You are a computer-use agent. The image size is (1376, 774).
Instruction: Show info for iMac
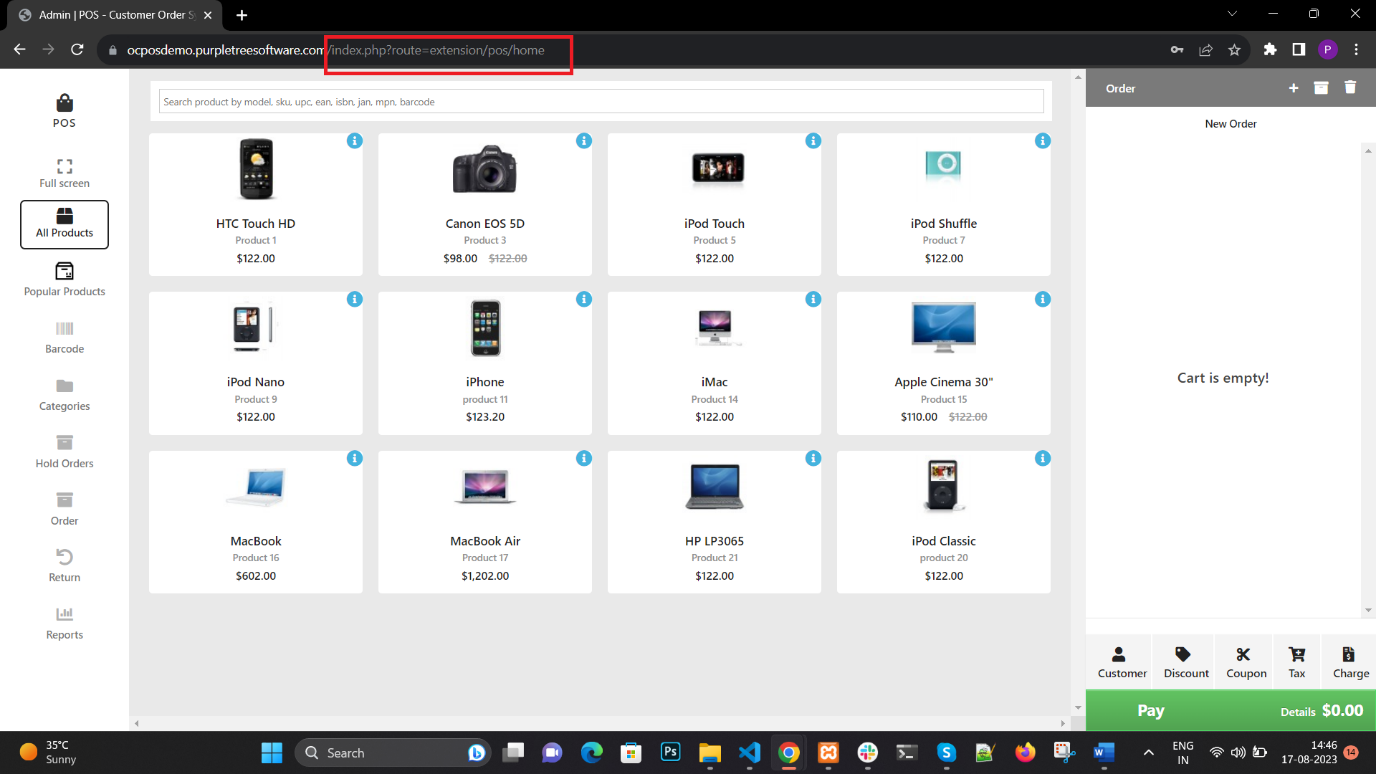tap(813, 299)
